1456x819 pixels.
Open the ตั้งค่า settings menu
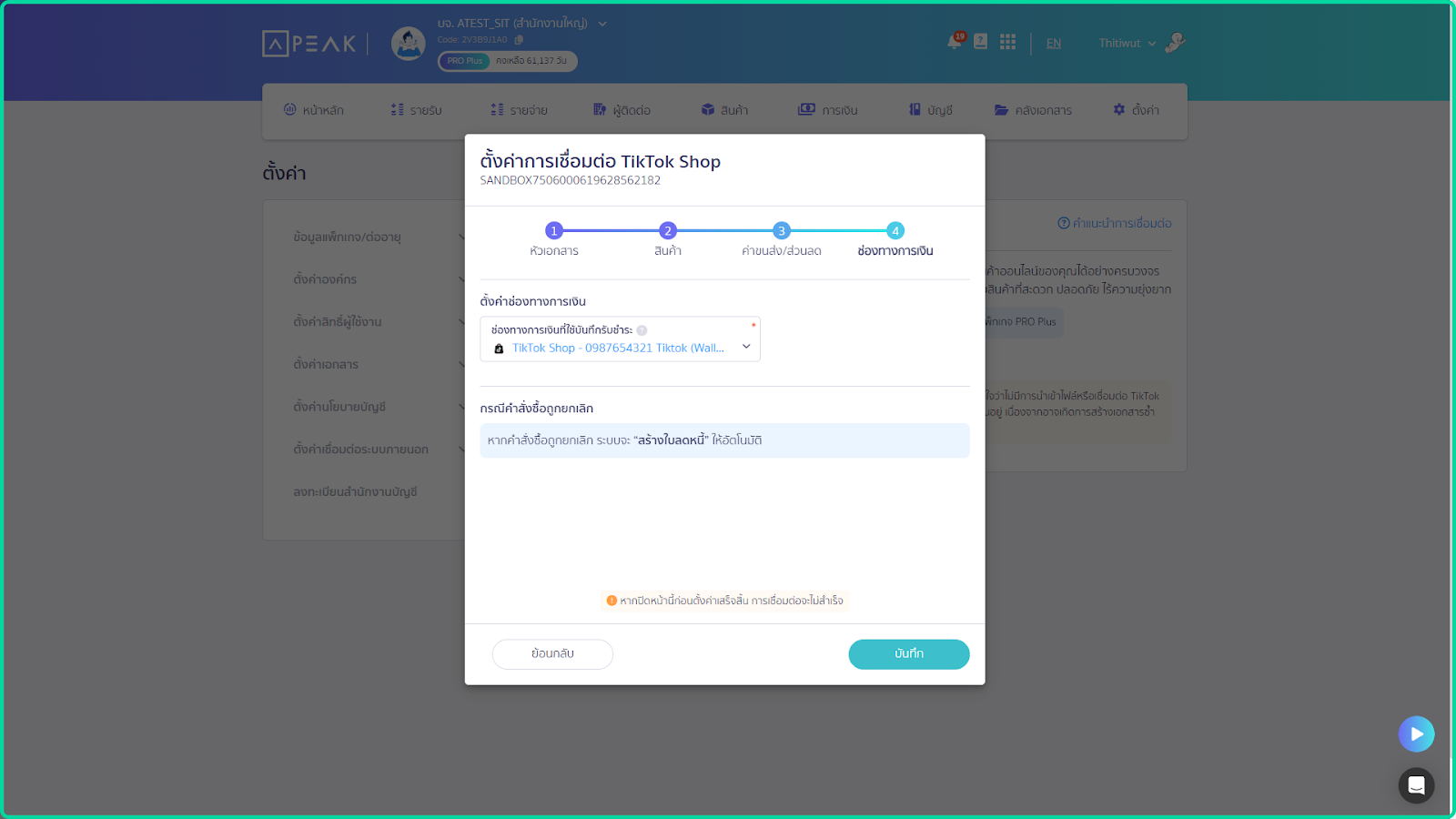click(1137, 110)
